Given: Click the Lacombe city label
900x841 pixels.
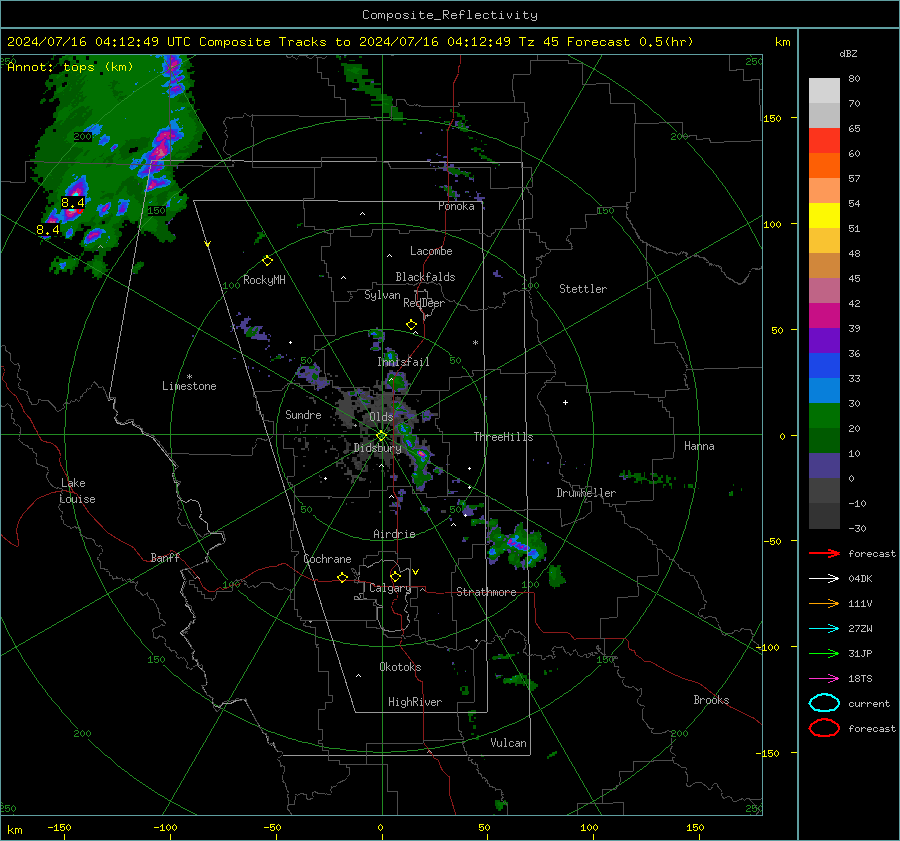Looking at the screenshot, I should (431, 251).
